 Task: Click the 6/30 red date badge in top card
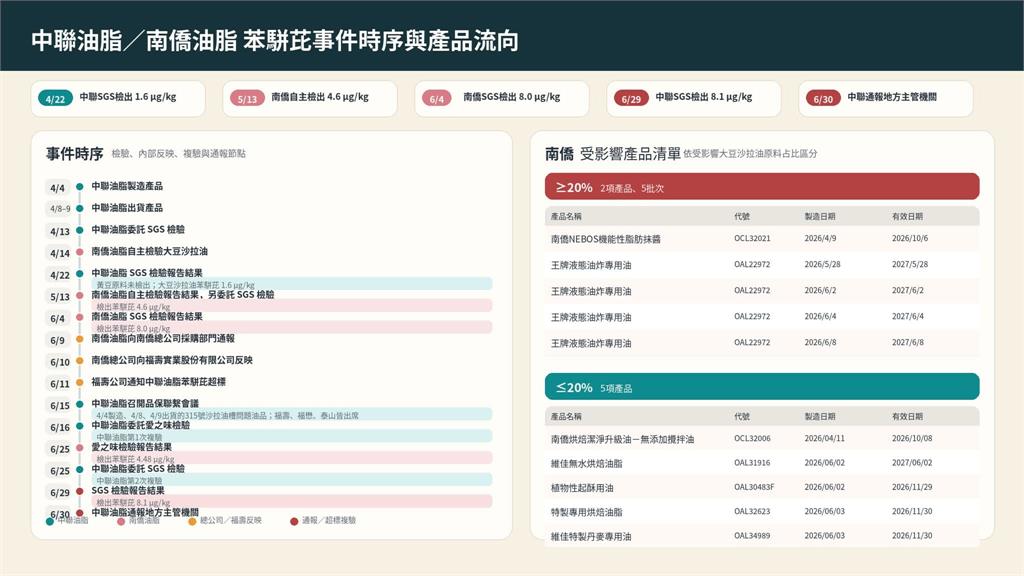coord(823,99)
